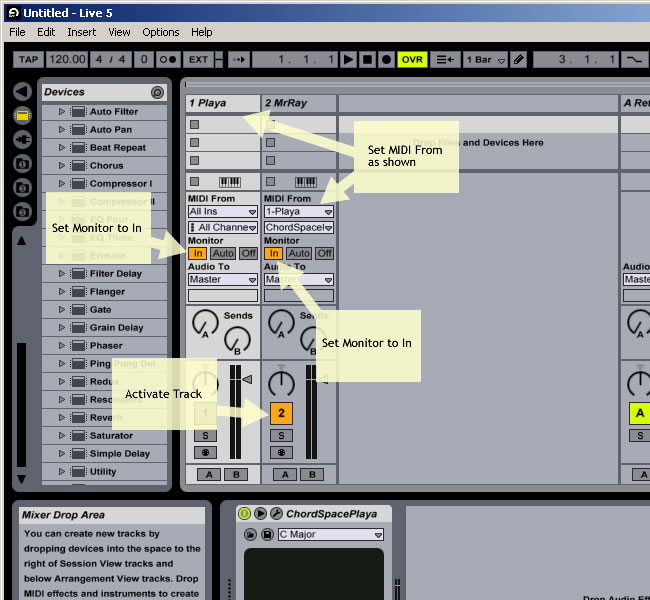The width and height of the screenshot is (650, 600).
Task: Open the Edit menu
Action: click(x=46, y=32)
